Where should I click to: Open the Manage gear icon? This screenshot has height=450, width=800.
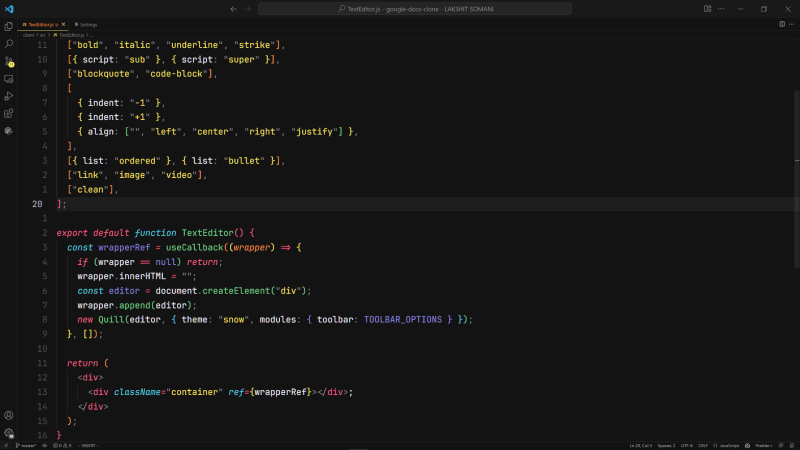click(x=9, y=433)
